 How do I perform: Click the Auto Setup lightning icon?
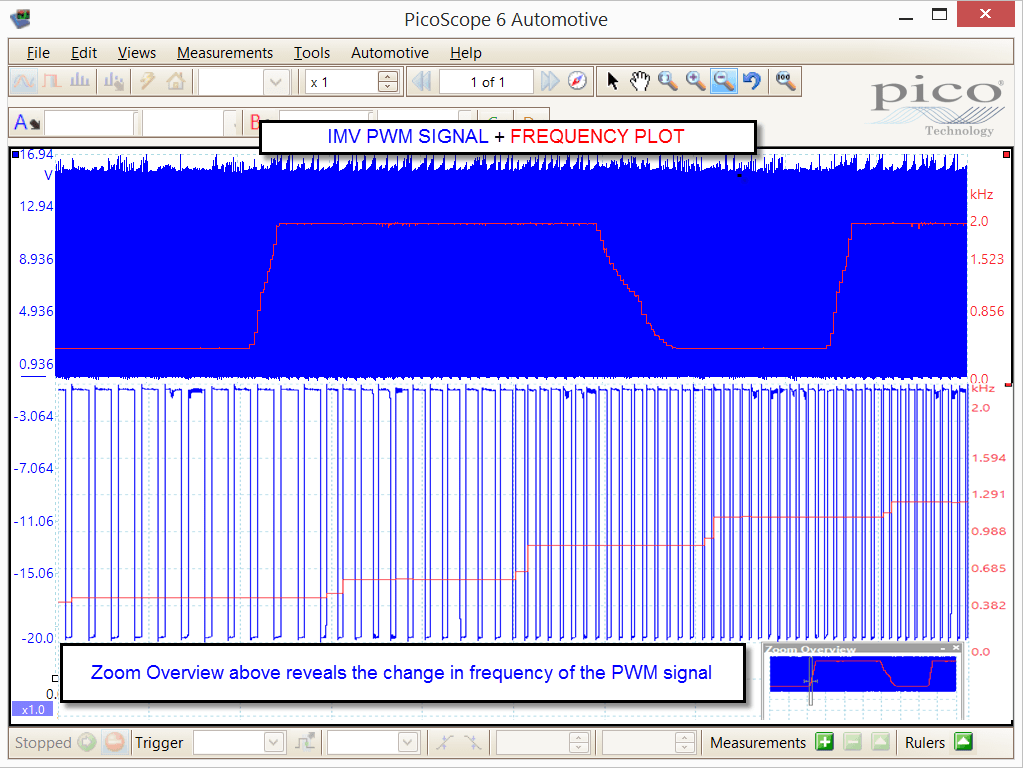(x=147, y=82)
